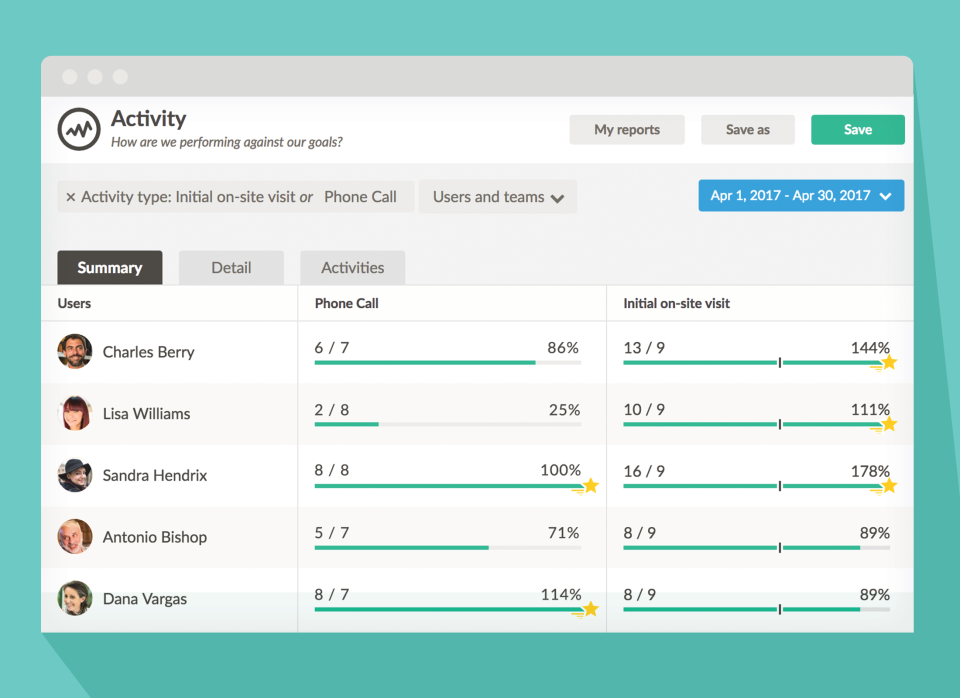Image resolution: width=960 pixels, height=698 pixels.
Task: Click the Save as button
Action: coord(747,130)
